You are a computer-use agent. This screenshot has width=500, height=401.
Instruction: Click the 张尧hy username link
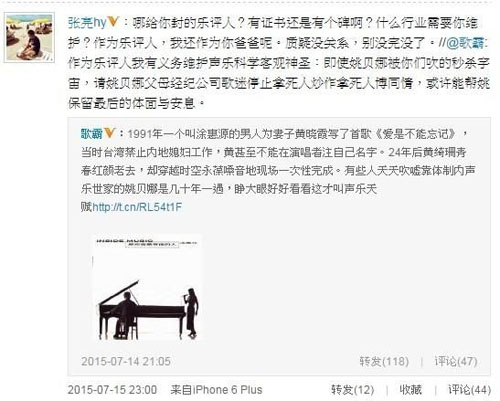coord(87,23)
